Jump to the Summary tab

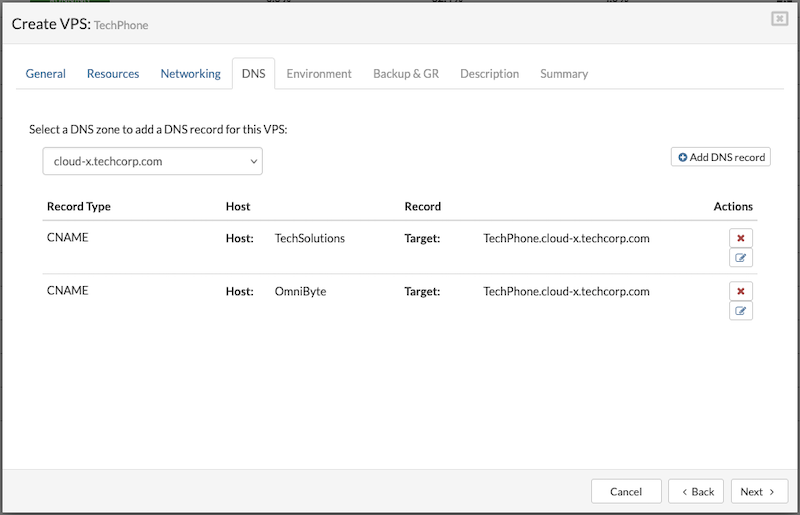(564, 74)
